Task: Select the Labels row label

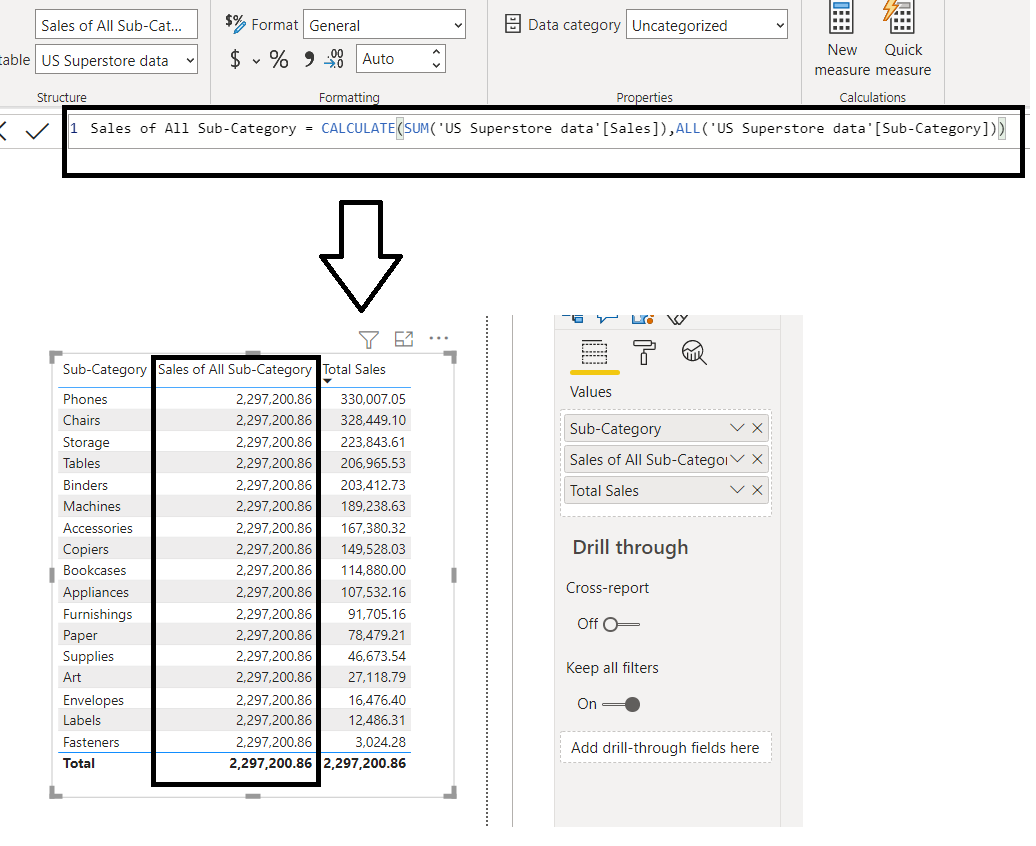Action: 82,720
